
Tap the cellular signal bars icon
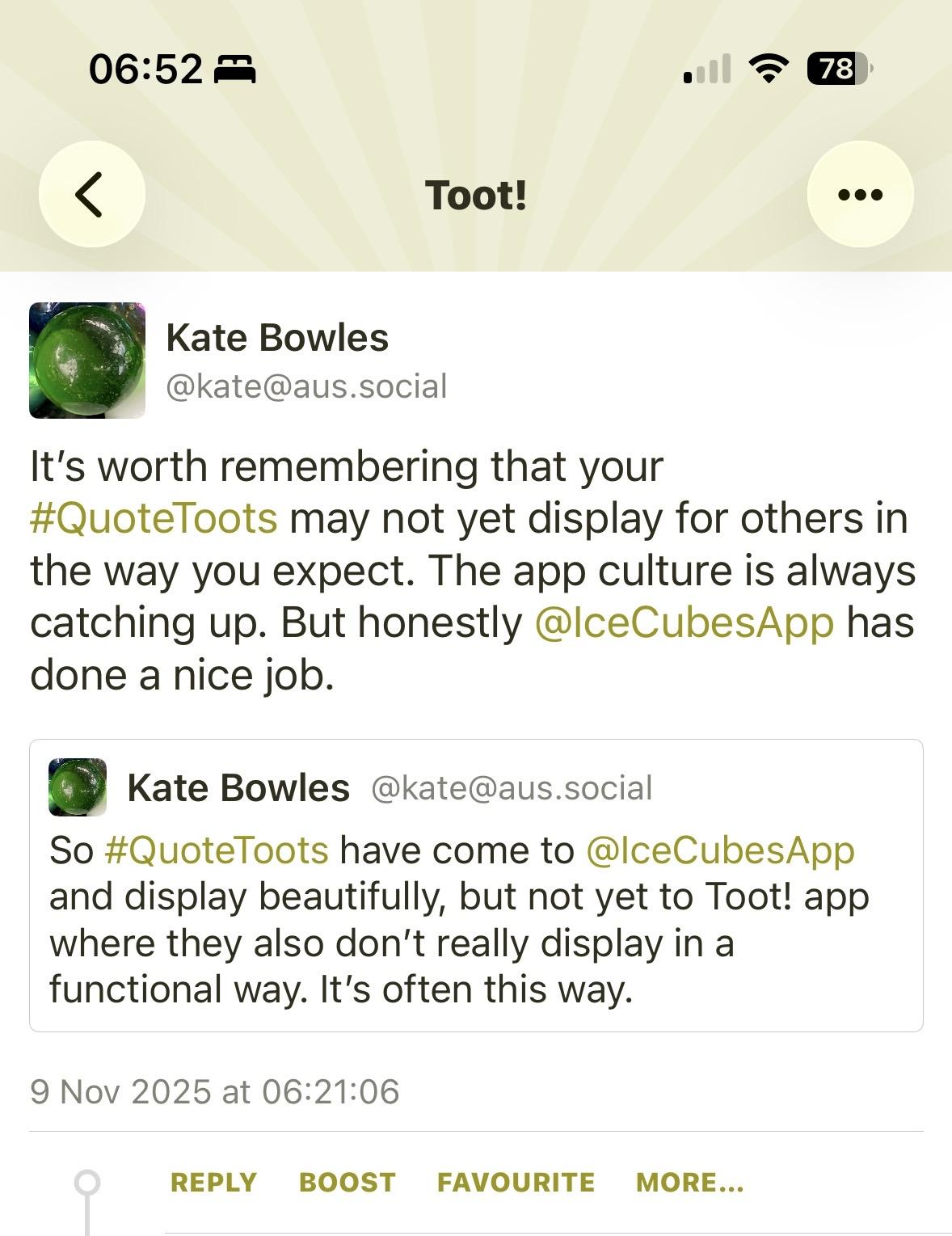coord(707,70)
